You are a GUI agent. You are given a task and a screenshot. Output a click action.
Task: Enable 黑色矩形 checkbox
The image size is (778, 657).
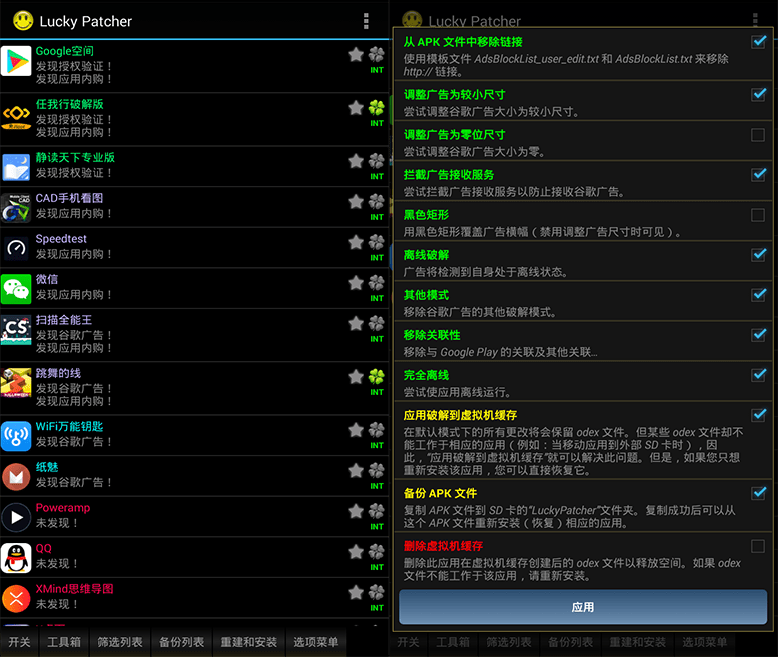[x=758, y=215]
